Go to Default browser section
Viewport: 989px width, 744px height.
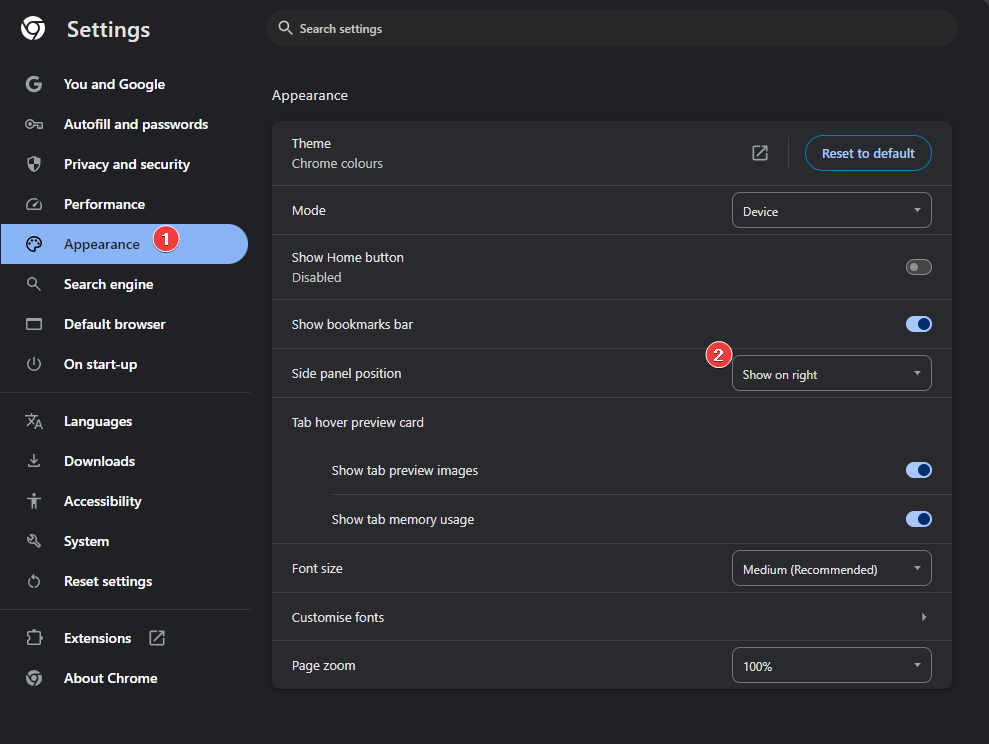115,324
